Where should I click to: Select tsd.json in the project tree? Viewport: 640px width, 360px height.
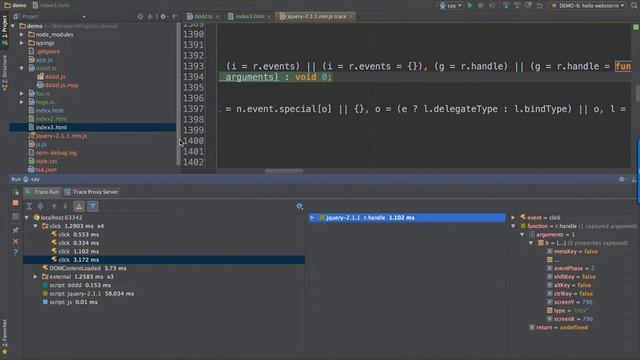click(46, 170)
